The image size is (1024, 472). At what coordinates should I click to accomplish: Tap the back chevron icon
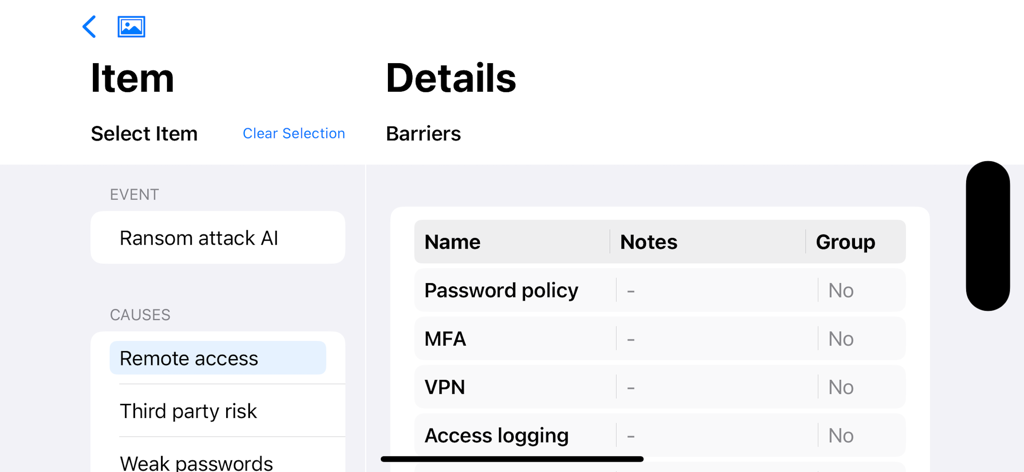(89, 27)
